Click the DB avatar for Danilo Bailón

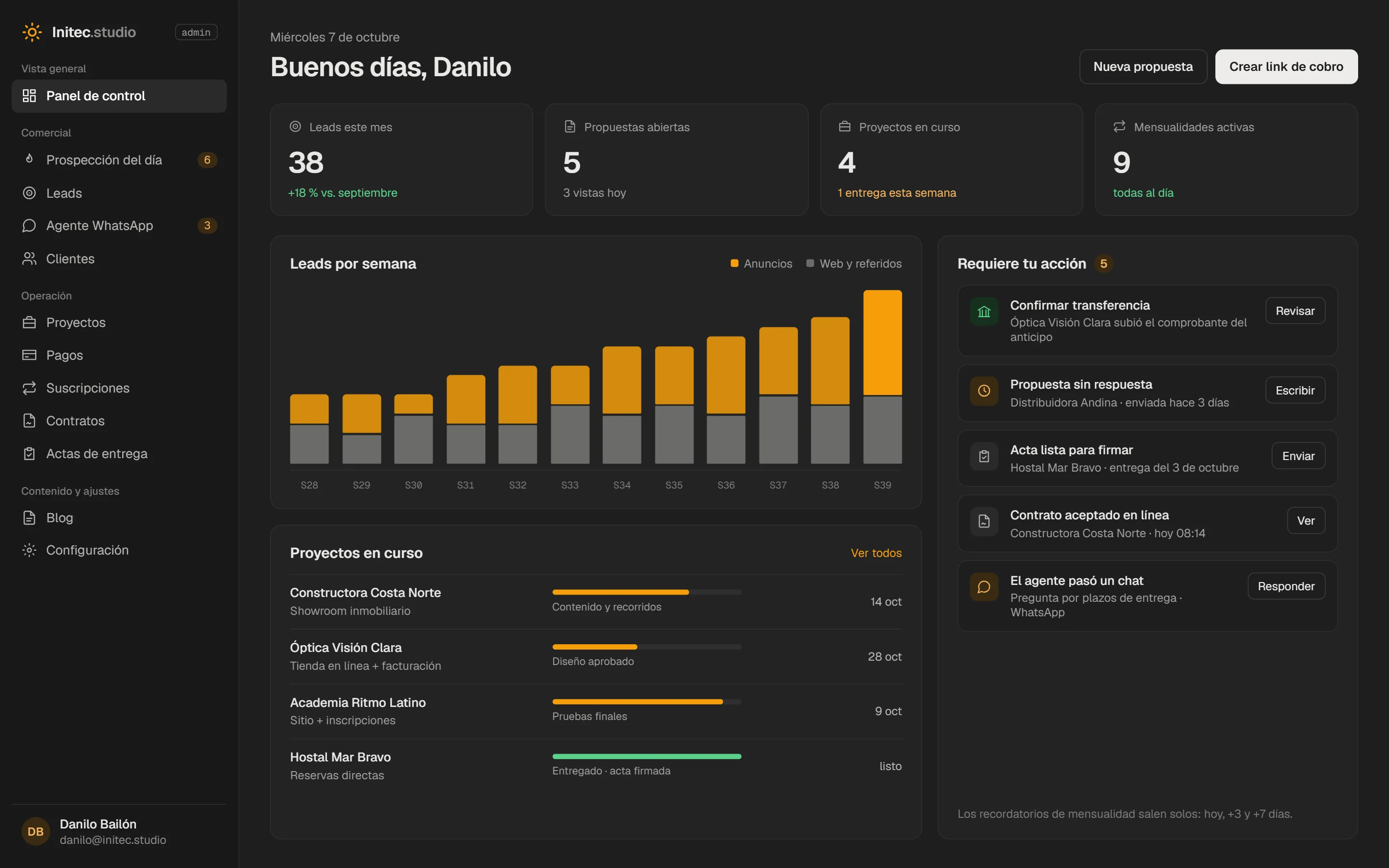(x=36, y=831)
